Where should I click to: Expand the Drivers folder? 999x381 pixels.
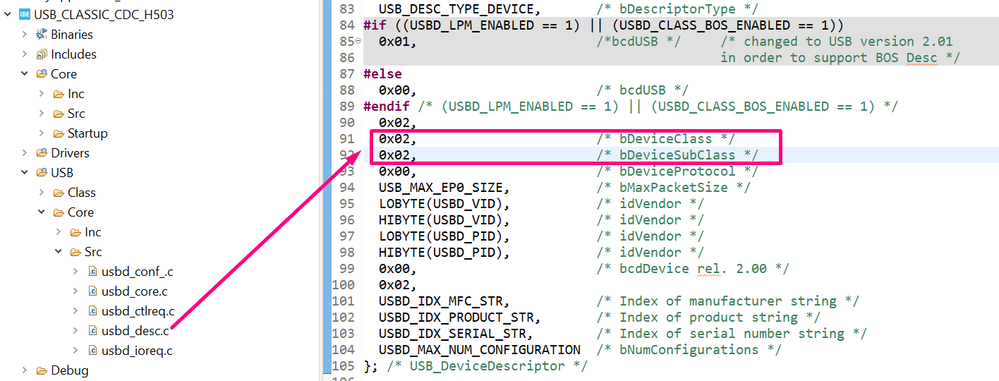(x=25, y=153)
